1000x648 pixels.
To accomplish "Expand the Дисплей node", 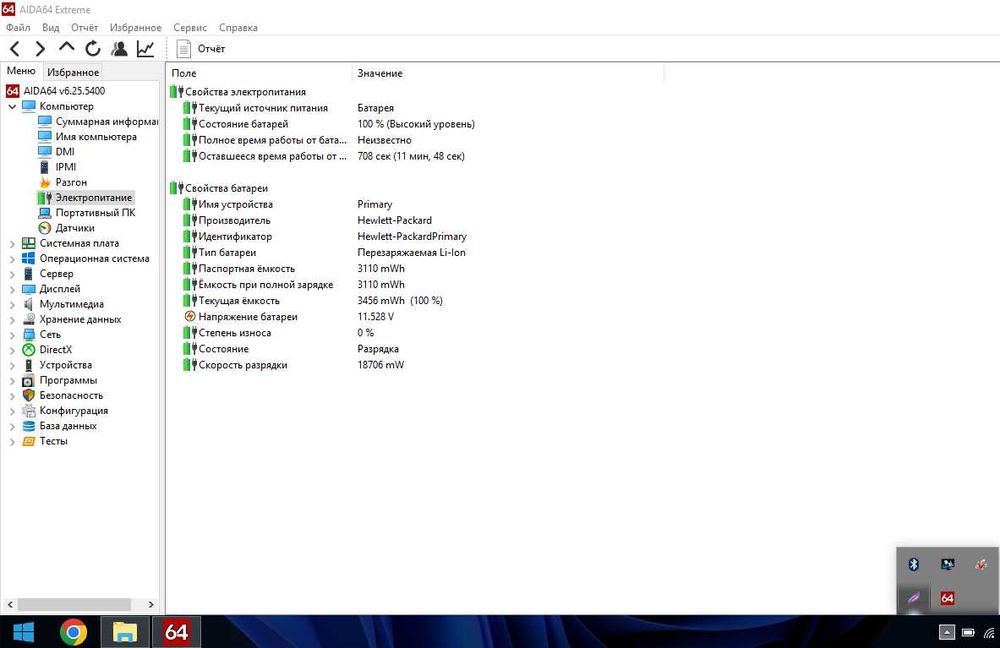I will click(12, 290).
